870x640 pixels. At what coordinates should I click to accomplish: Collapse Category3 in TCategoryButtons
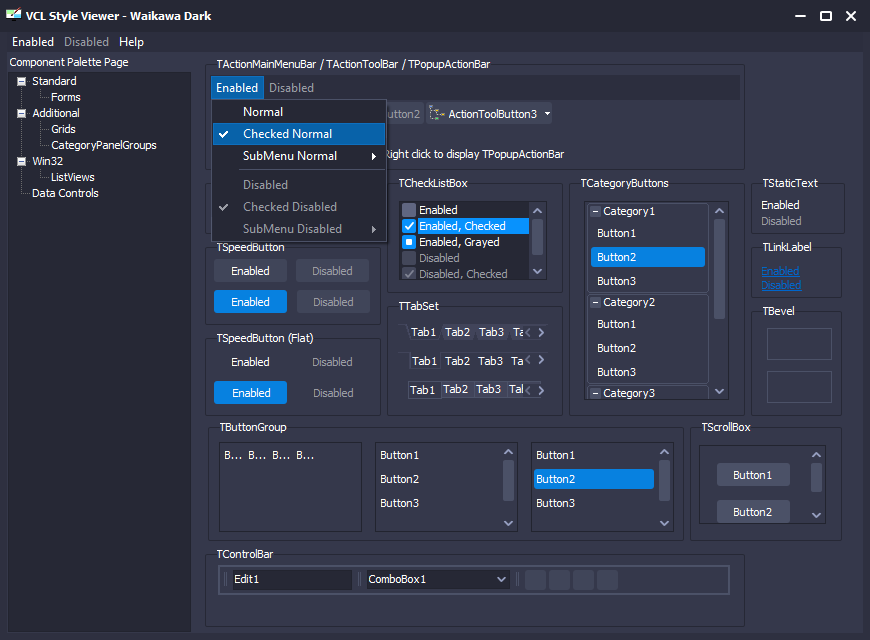[595, 394]
